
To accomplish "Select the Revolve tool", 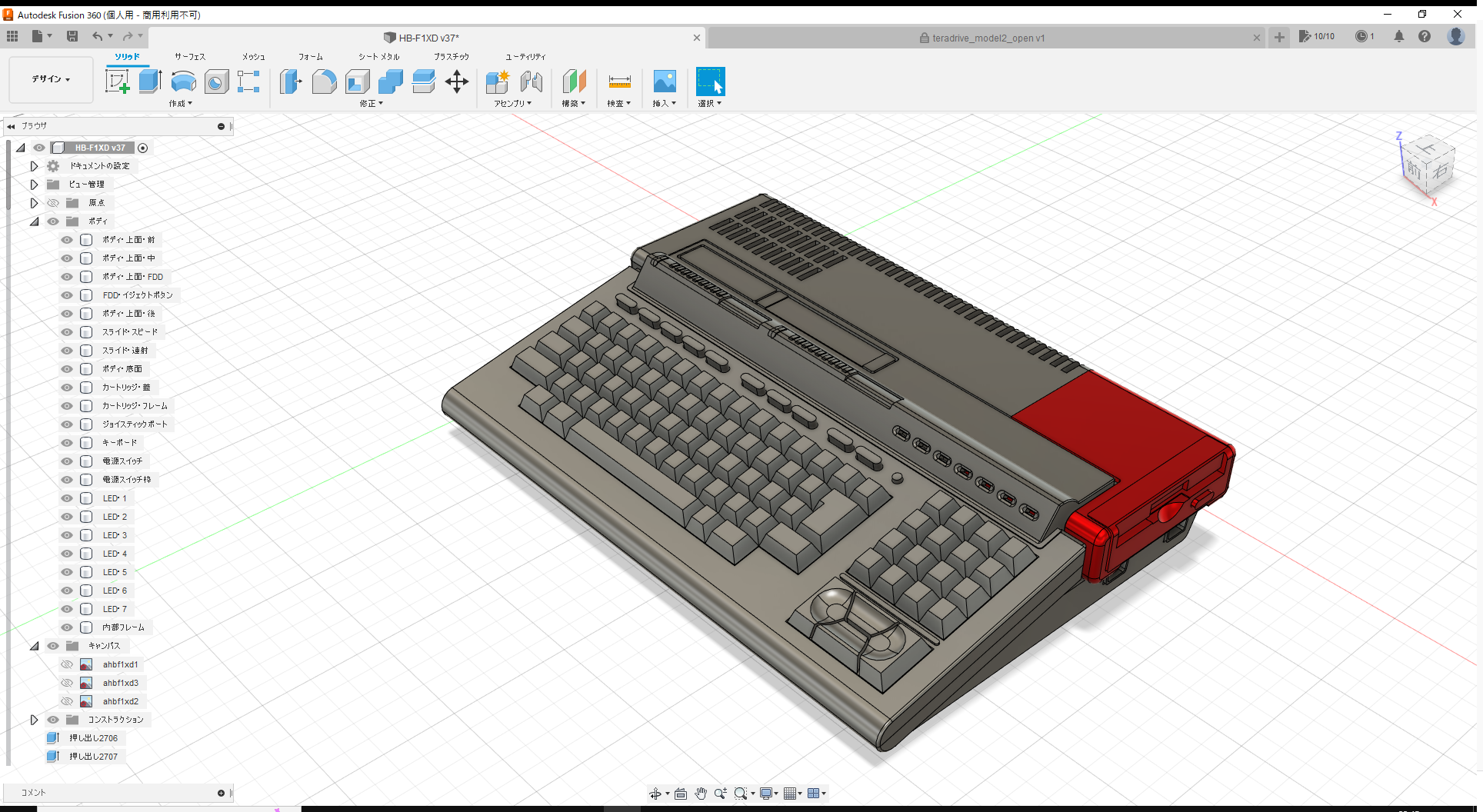I will pos(183,81).
